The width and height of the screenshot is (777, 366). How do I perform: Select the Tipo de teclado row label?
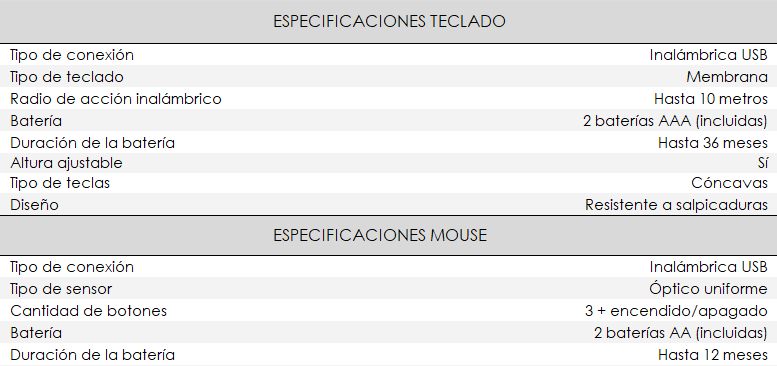click(67, 77)
